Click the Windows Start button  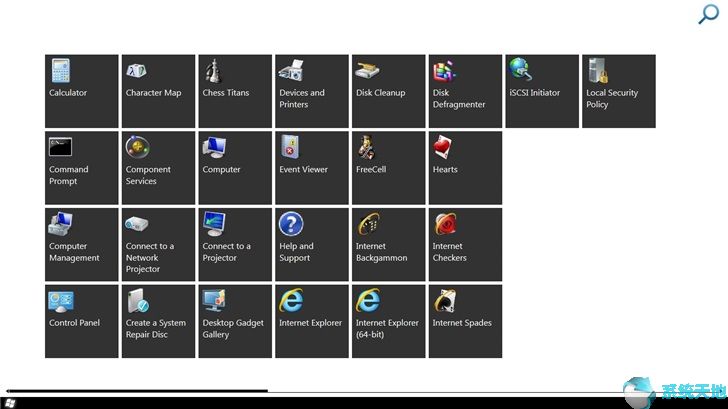pos(10,403)
